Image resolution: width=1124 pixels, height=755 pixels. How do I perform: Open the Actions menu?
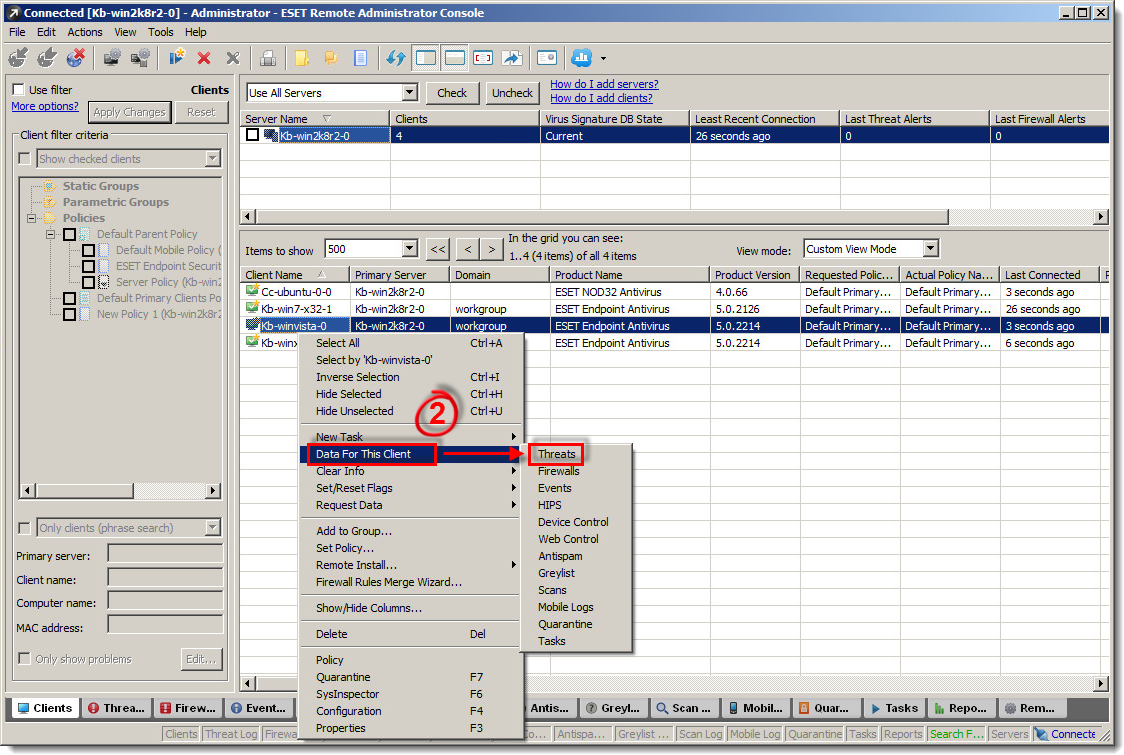[x=85, y=32]
